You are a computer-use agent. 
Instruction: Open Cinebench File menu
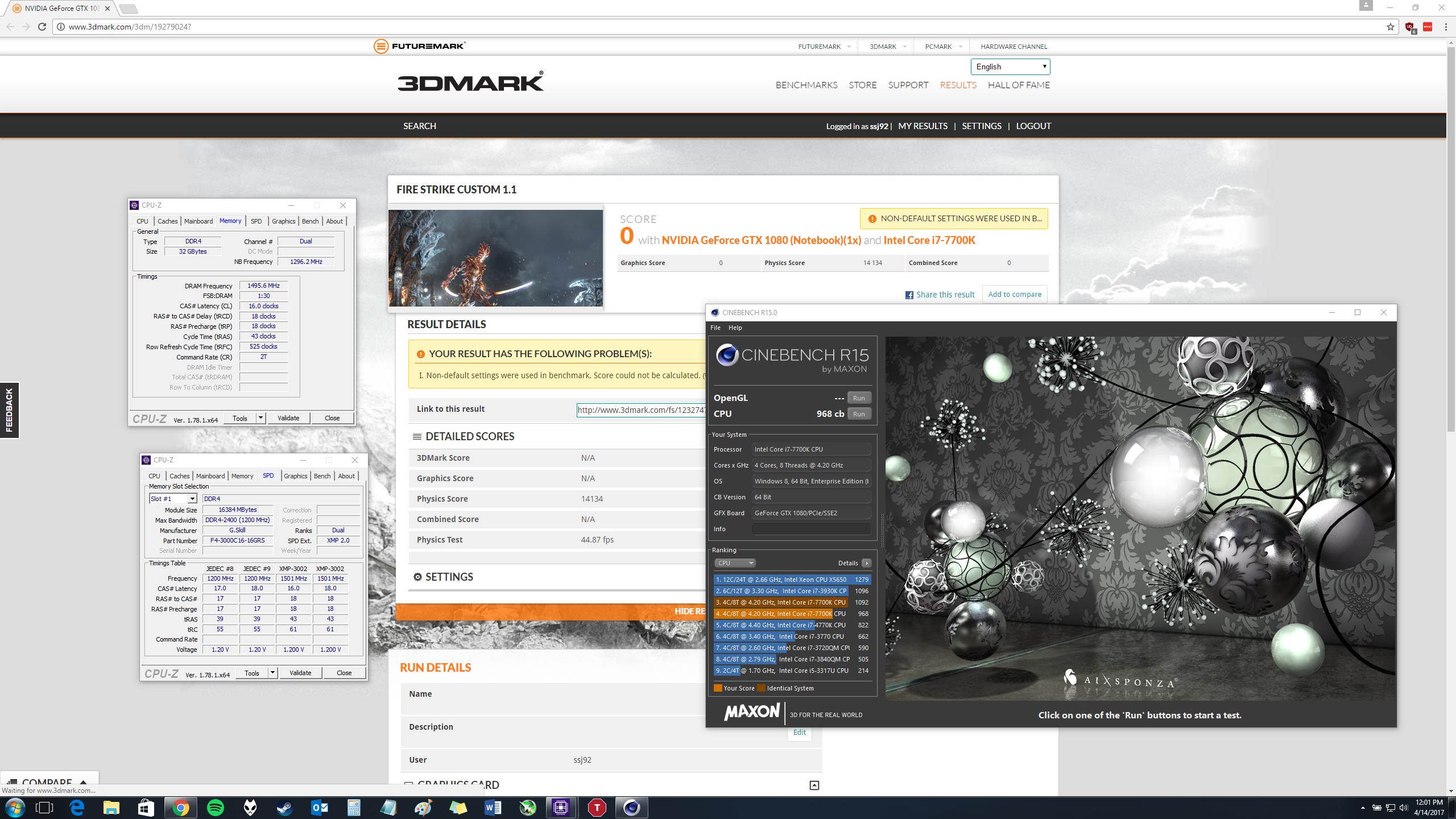[x=715, y=328]
